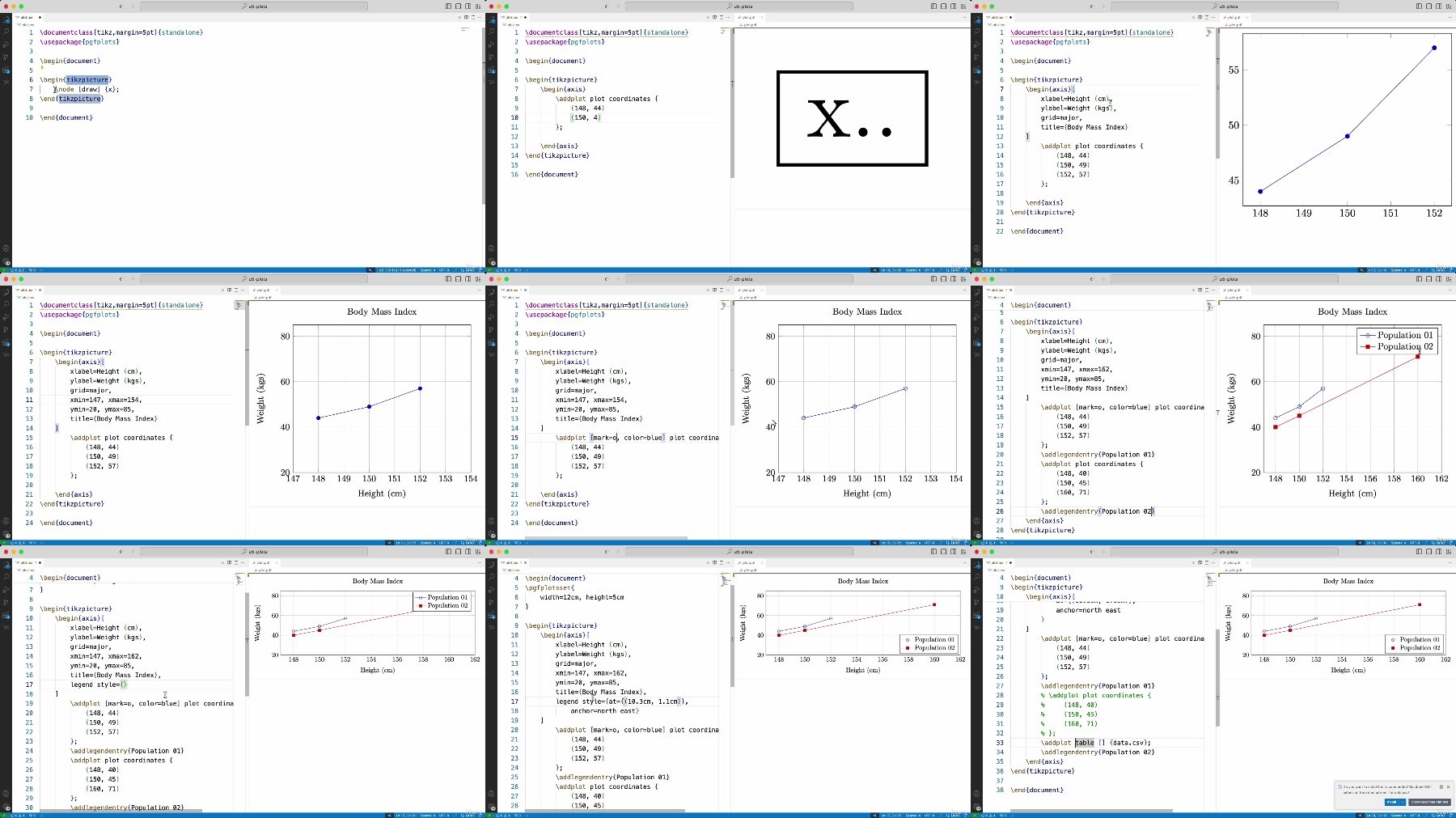
Task: Click back navigation arrow in \node[draw] editor-only window
Action: (121, 6)
